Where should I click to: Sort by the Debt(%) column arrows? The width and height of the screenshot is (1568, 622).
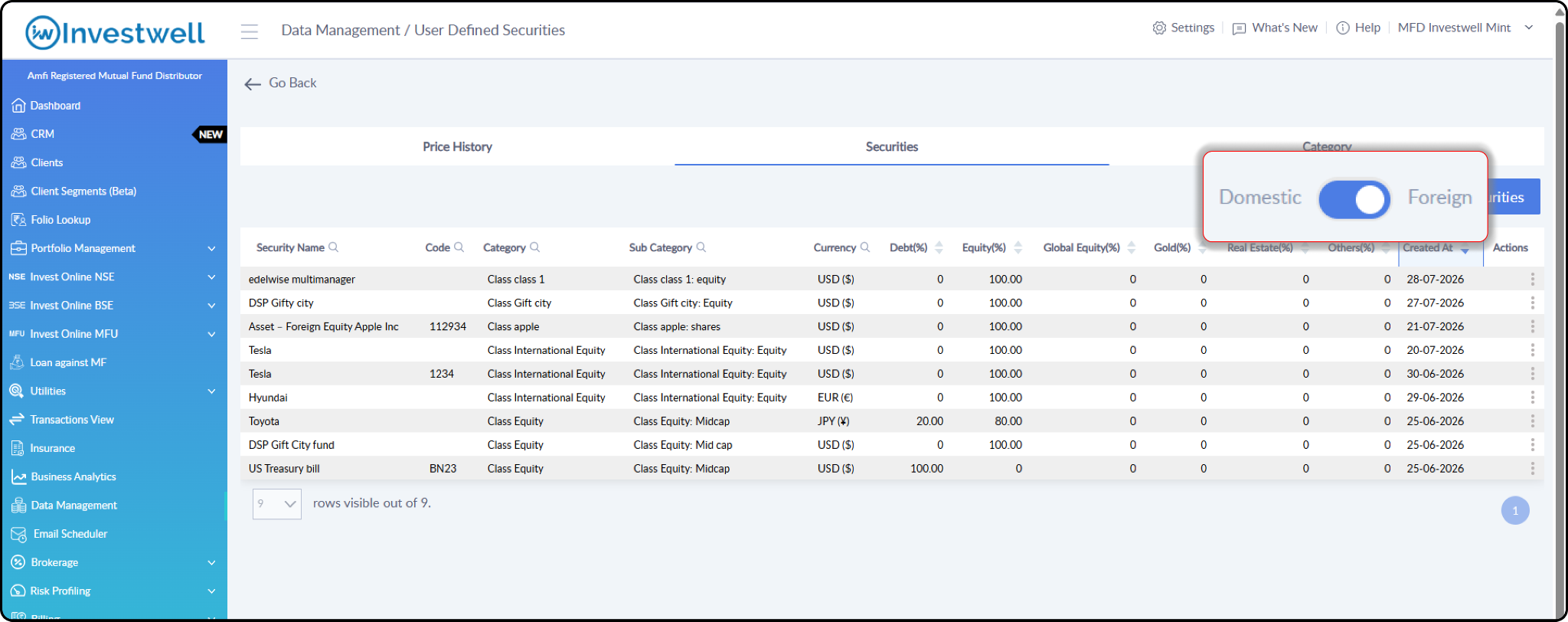tap(939, 247)
